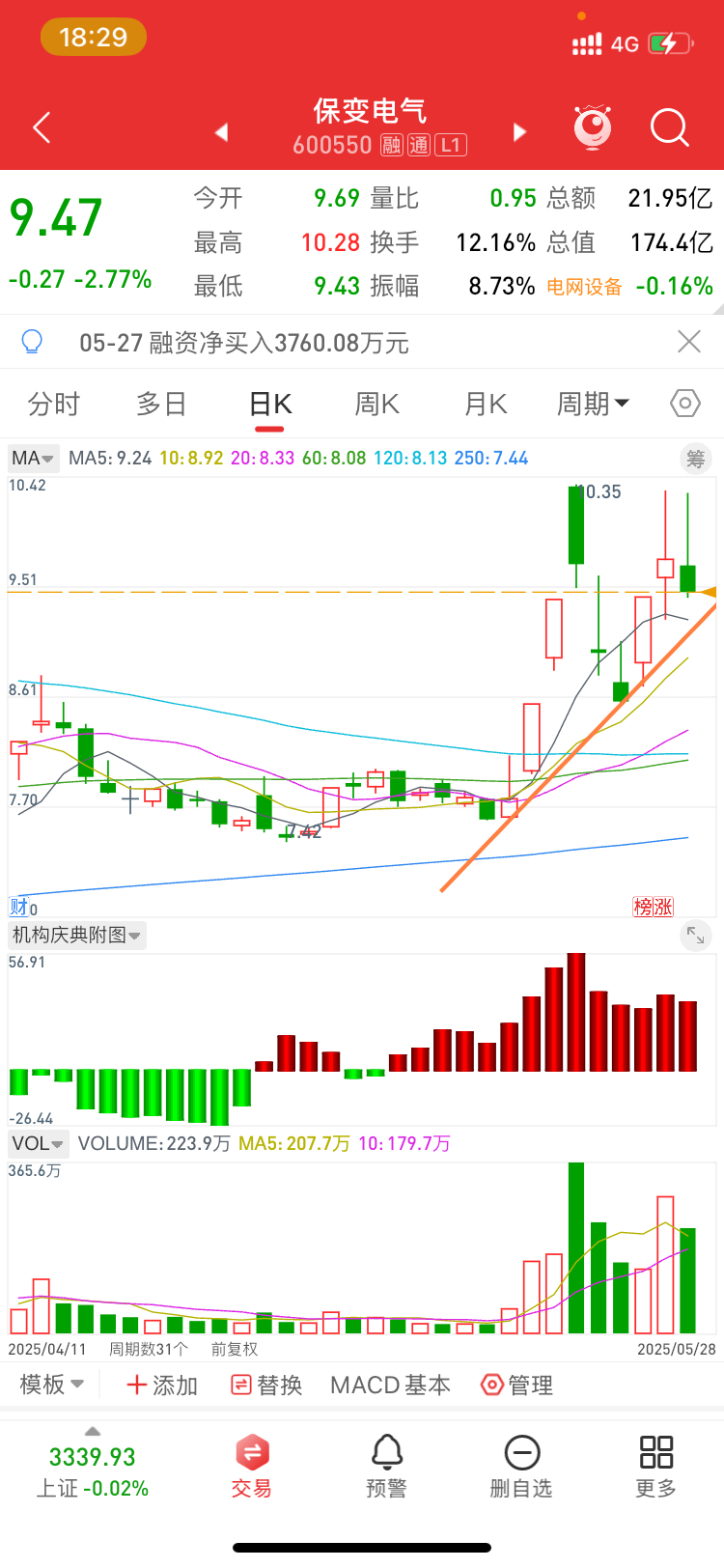Open the 周期 period dropdown
The height and width of the screenshot is (1568, 724).
tap(593, 404)
